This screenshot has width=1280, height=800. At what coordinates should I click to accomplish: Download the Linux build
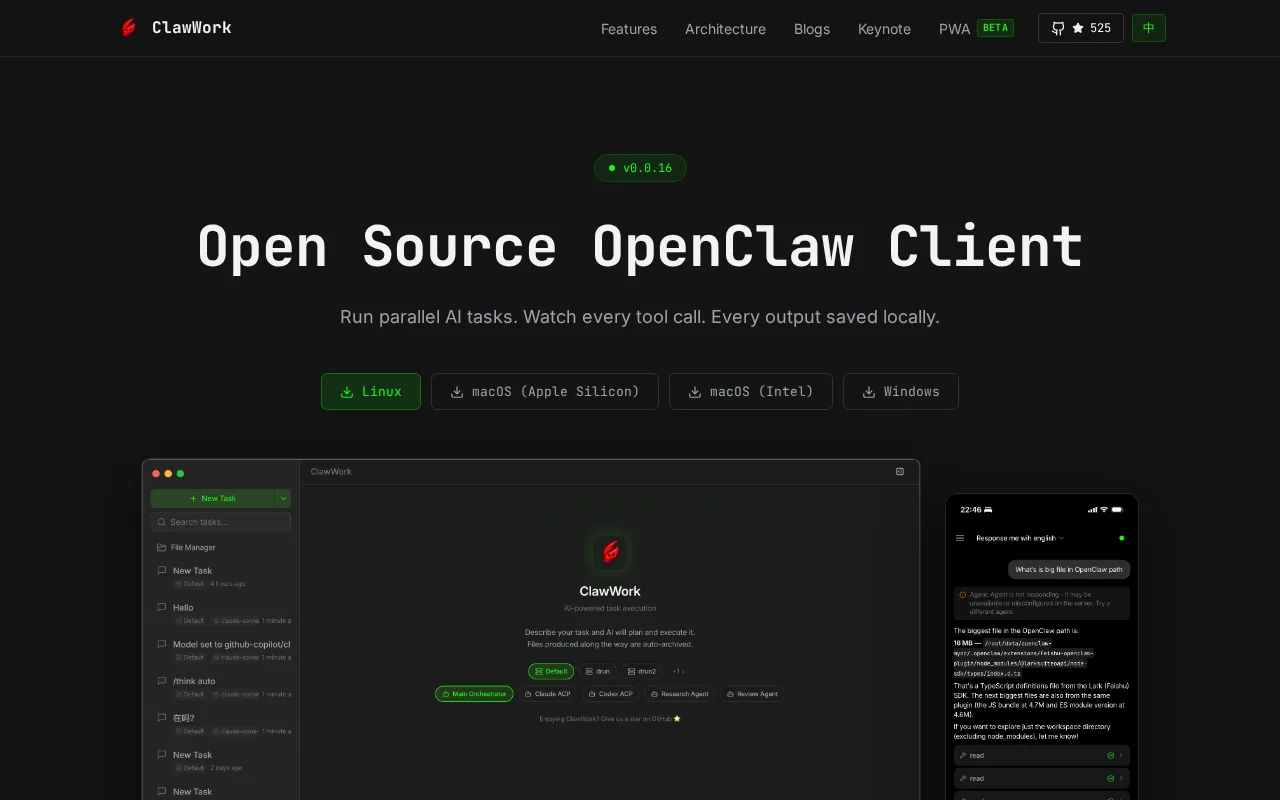pyautogui.click(x=371, y=392)
